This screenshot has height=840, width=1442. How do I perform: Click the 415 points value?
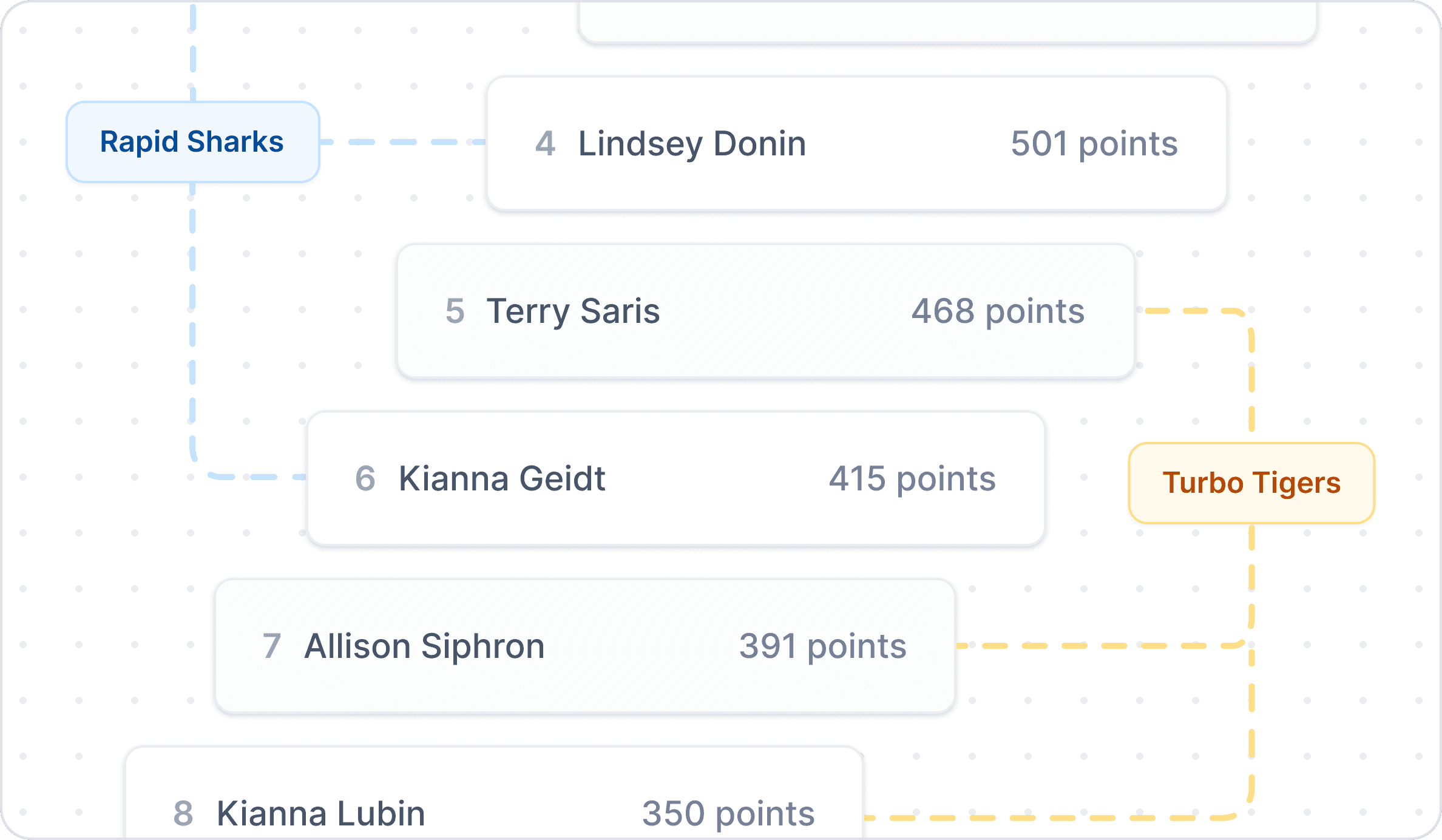(912, 479)
